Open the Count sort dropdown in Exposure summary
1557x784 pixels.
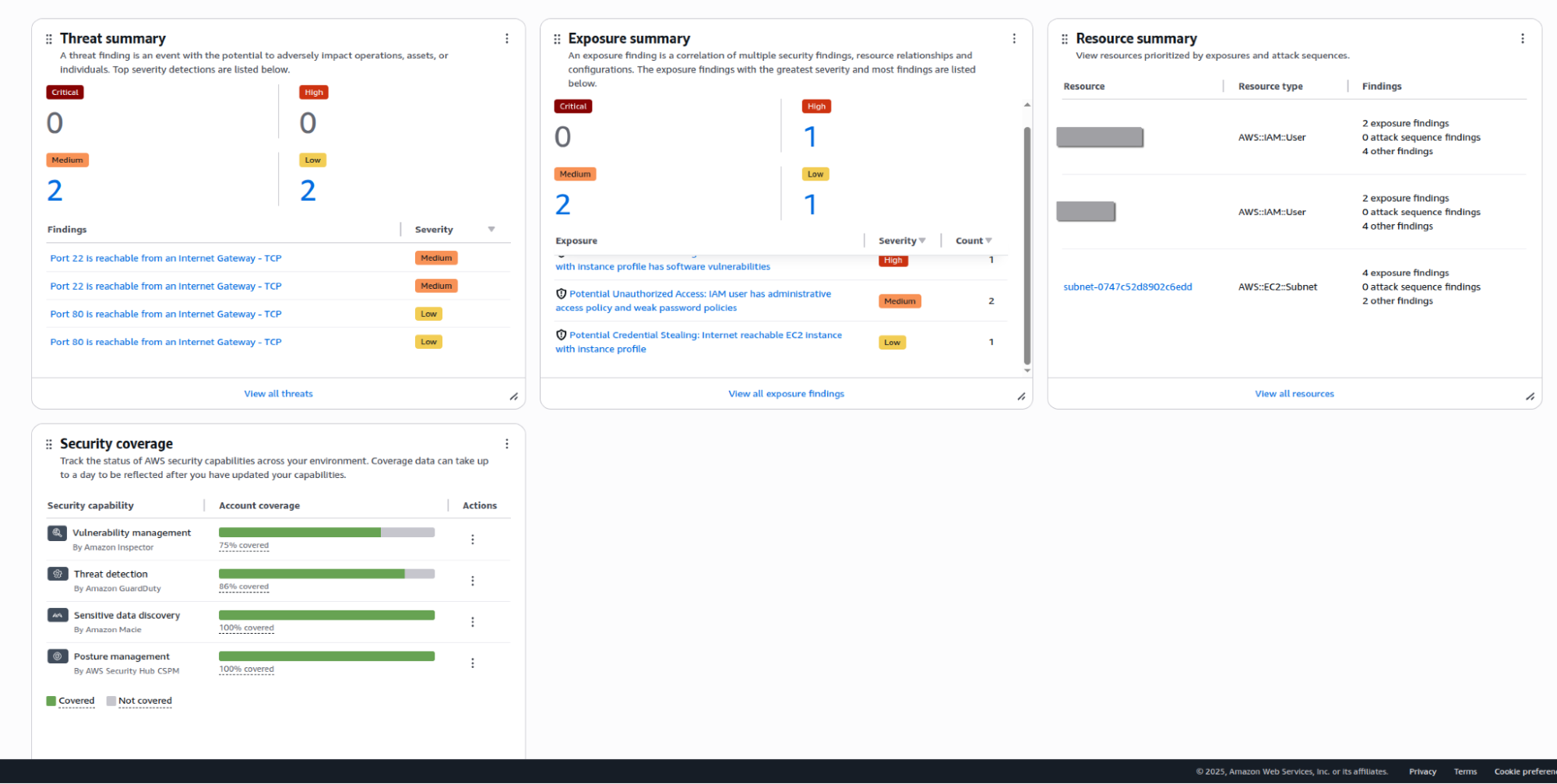coord(989,240)
